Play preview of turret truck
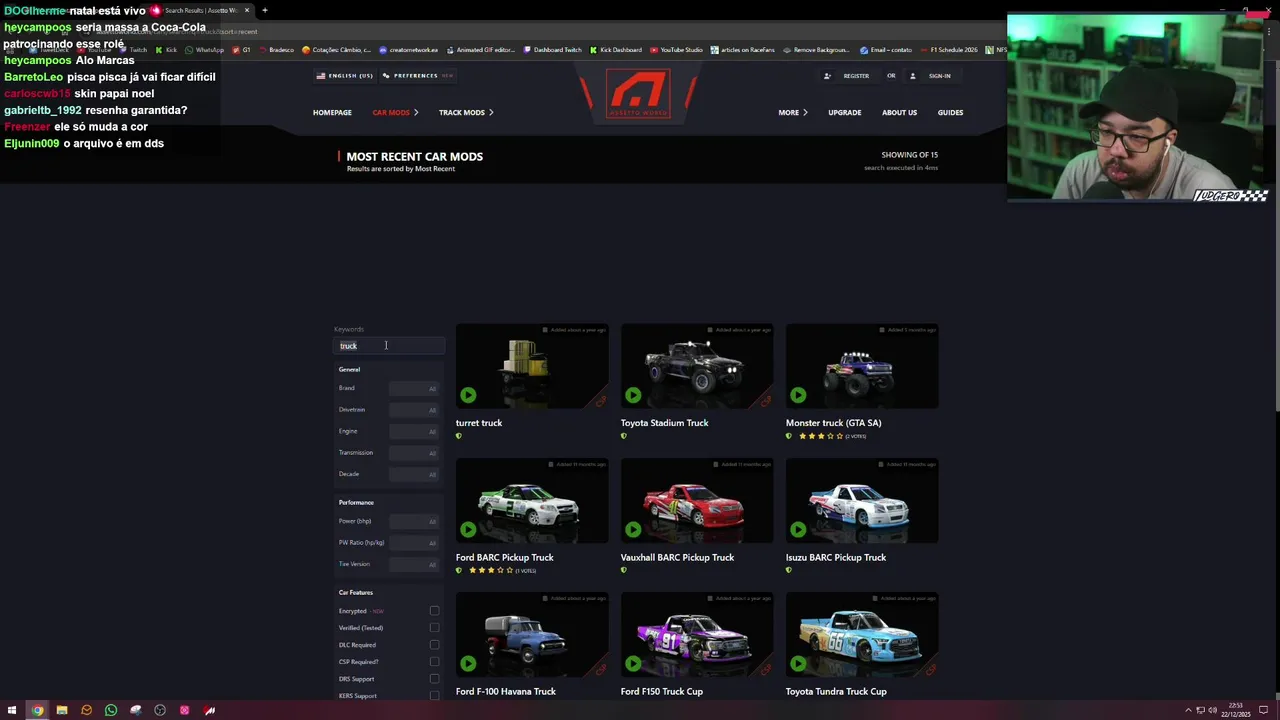The height and width of the screenshot is (720, 1280). tap(468, 395)
